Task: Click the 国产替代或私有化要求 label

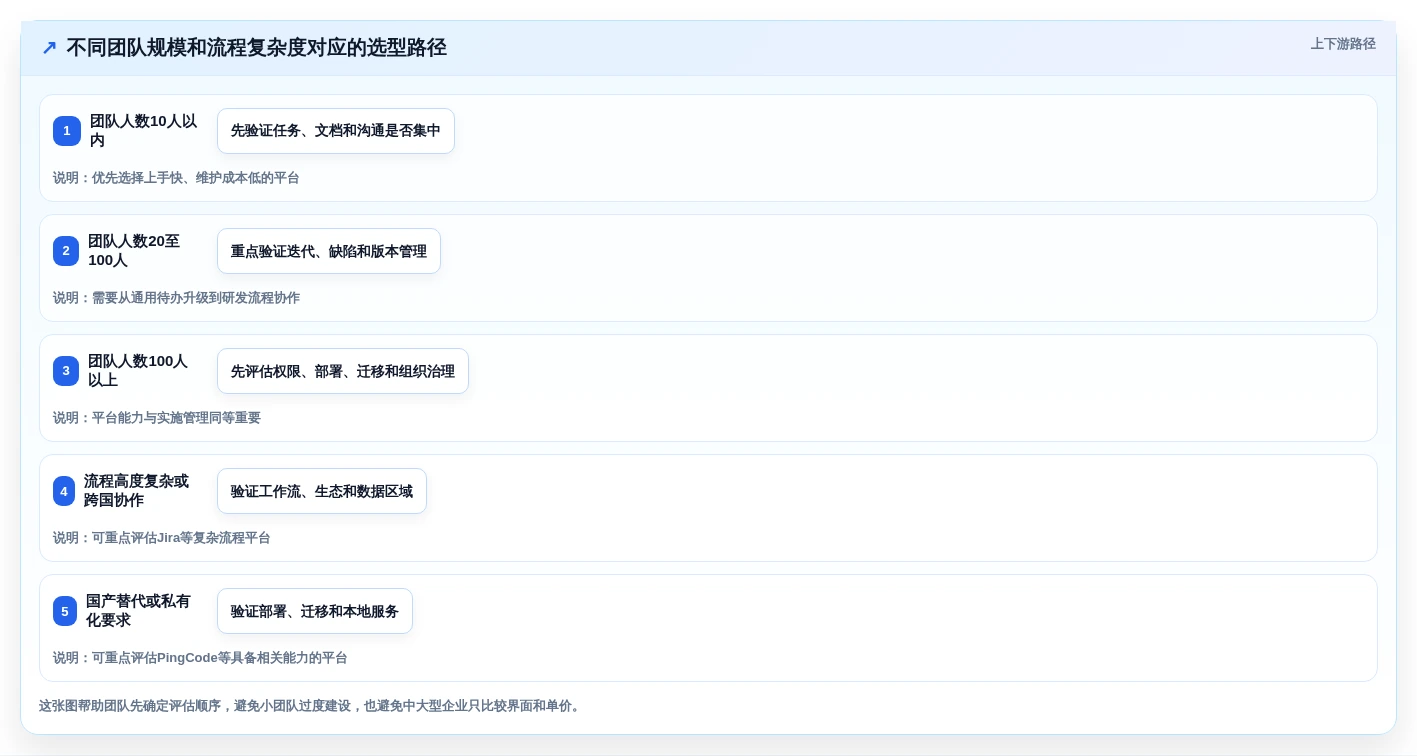Action: coord(138,611)
